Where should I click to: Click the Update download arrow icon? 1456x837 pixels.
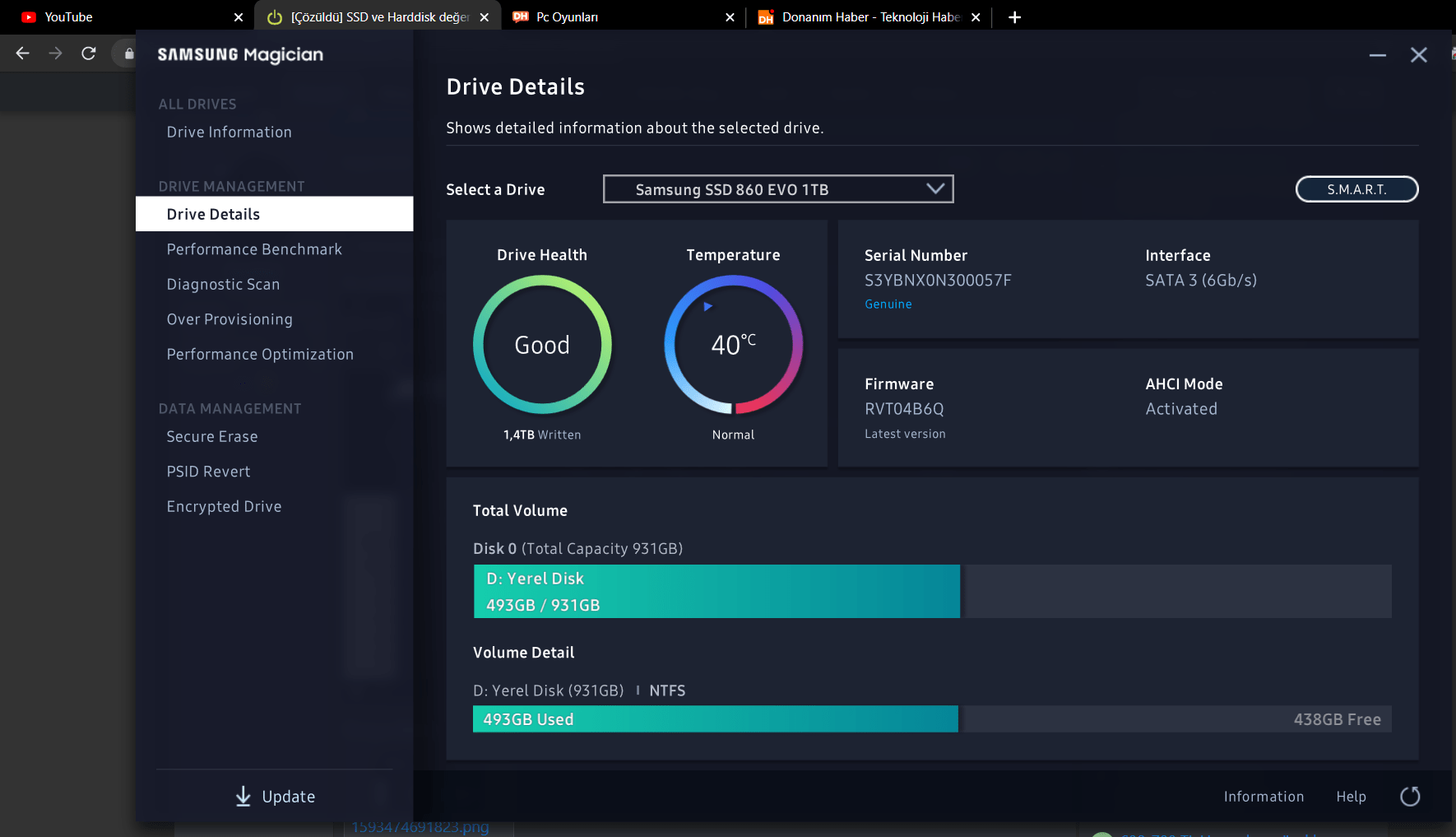[243, 796]
